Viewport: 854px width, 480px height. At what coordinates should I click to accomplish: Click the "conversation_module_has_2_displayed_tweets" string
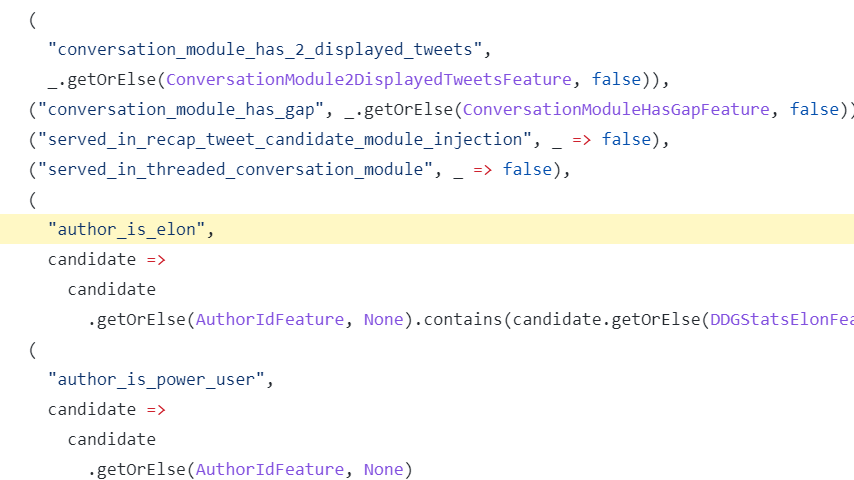point(265,50)
